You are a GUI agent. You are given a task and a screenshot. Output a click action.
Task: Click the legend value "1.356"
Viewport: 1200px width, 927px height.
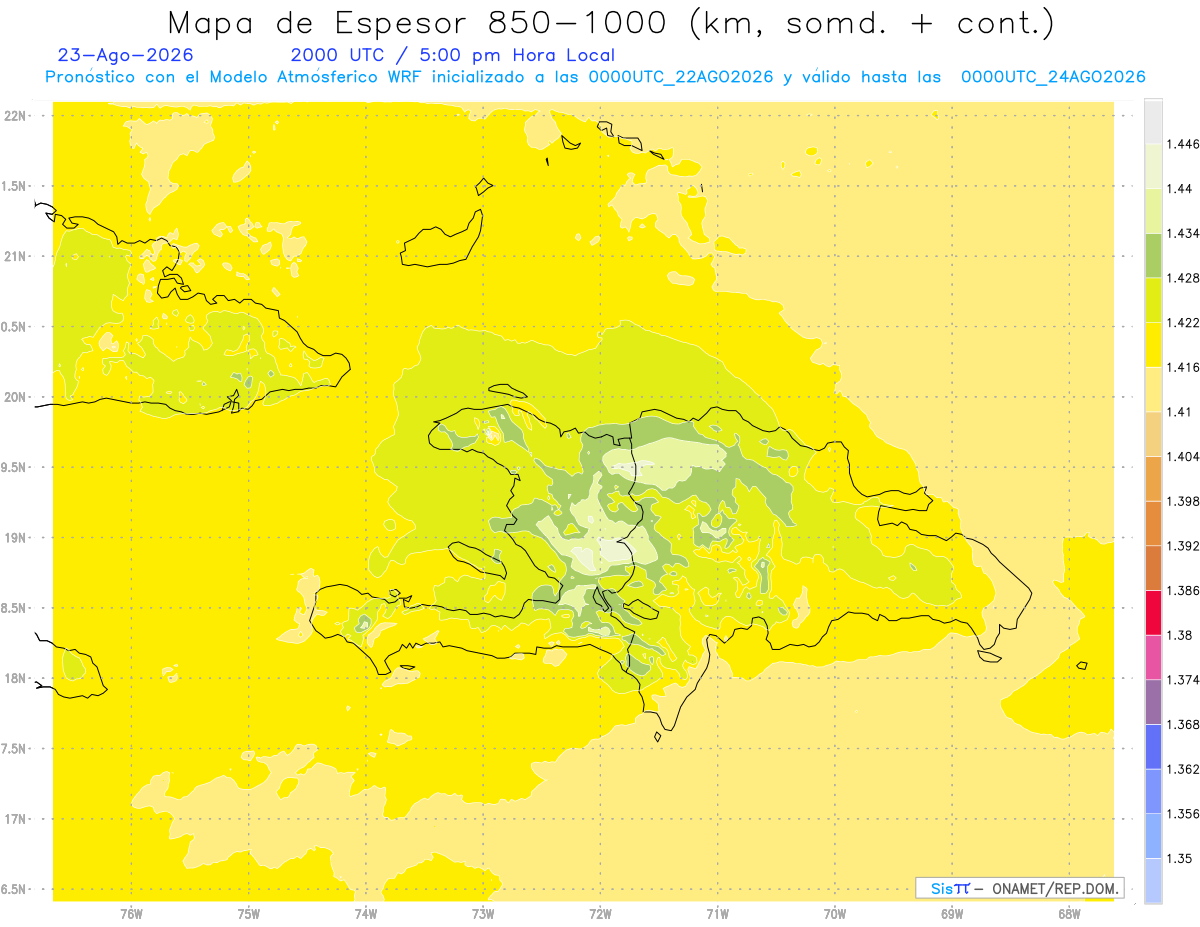tap(1184, 813)
